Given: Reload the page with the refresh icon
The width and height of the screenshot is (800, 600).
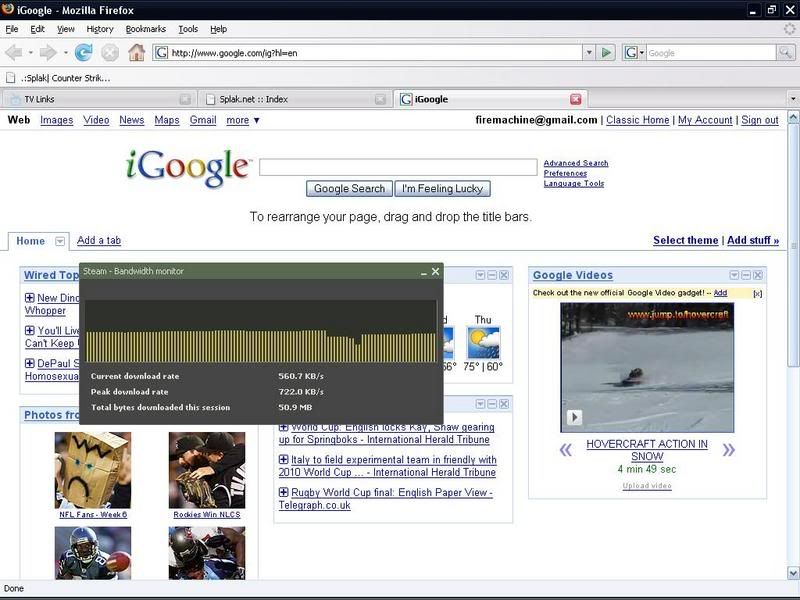Looking at the screenshot, I should coord(84,52).
